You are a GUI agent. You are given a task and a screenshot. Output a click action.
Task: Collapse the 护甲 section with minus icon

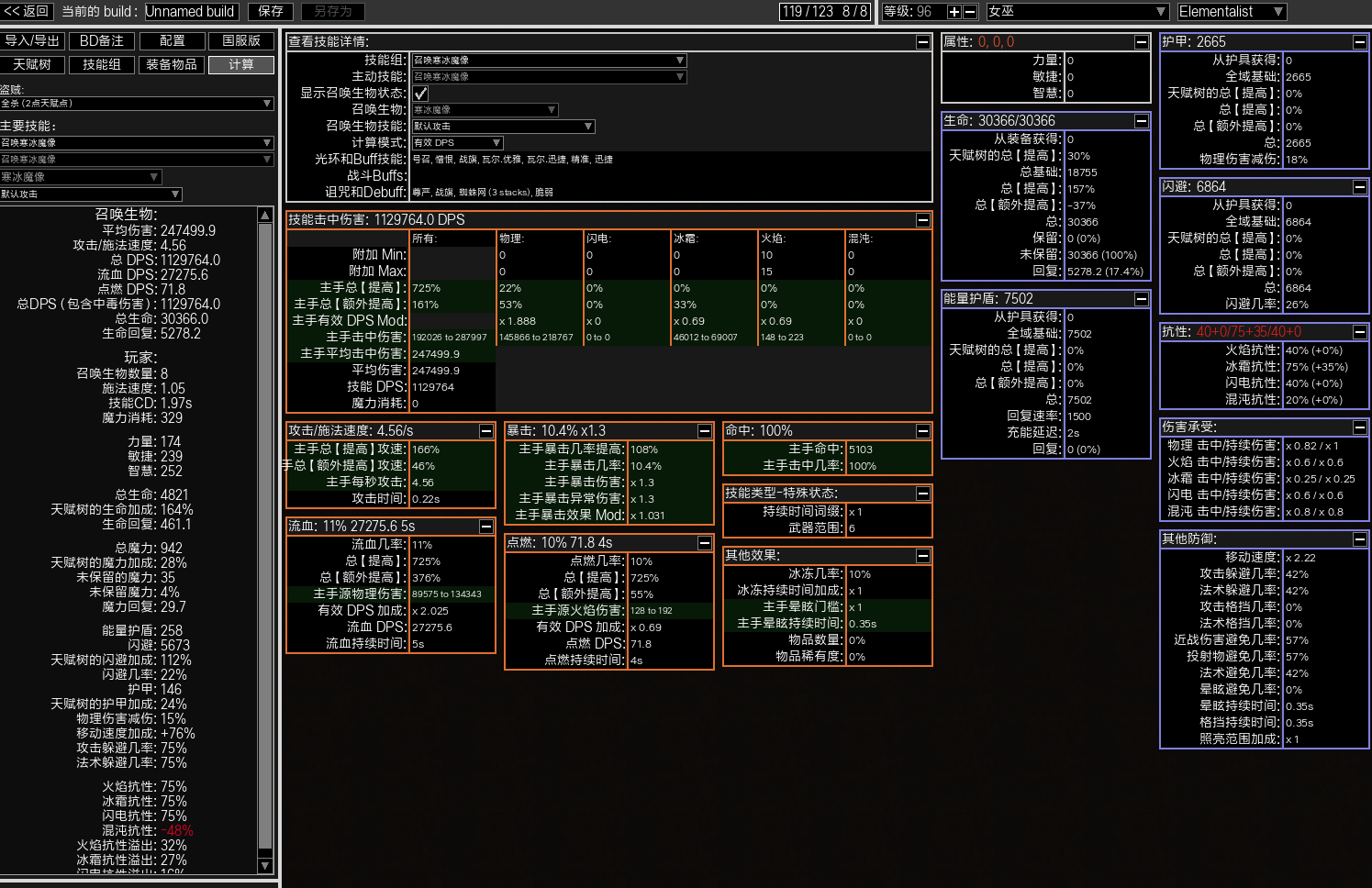1359,42
